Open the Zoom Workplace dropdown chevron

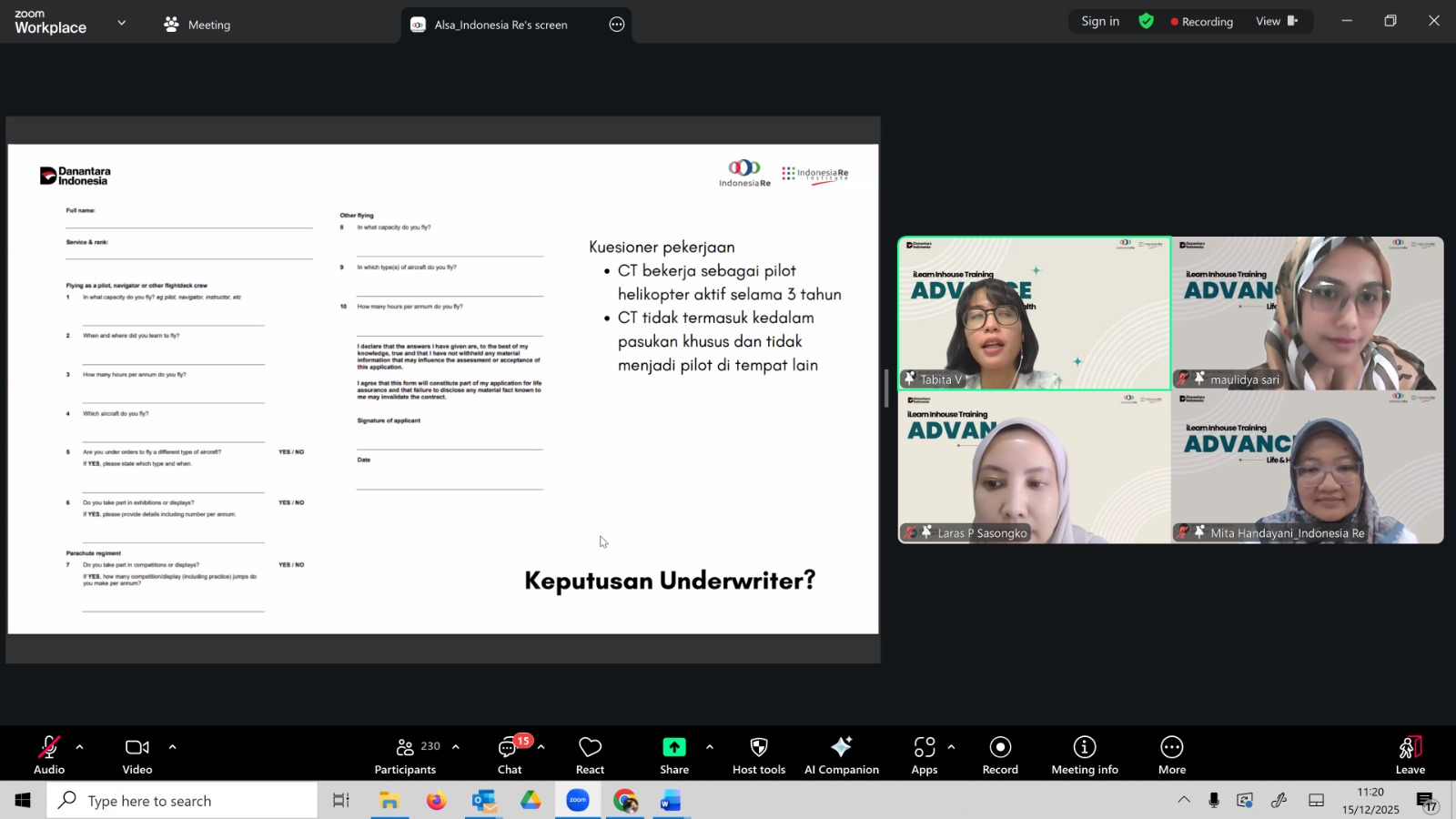click(x=122, y=23)
